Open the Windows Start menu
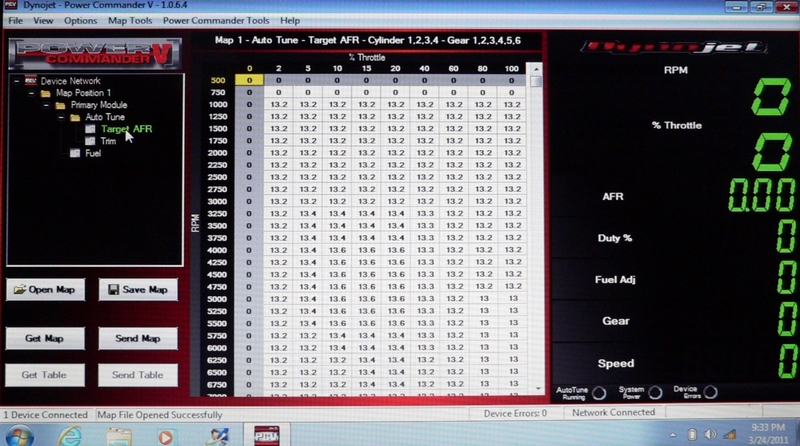The image size is (800, 446). pos(19,437)
